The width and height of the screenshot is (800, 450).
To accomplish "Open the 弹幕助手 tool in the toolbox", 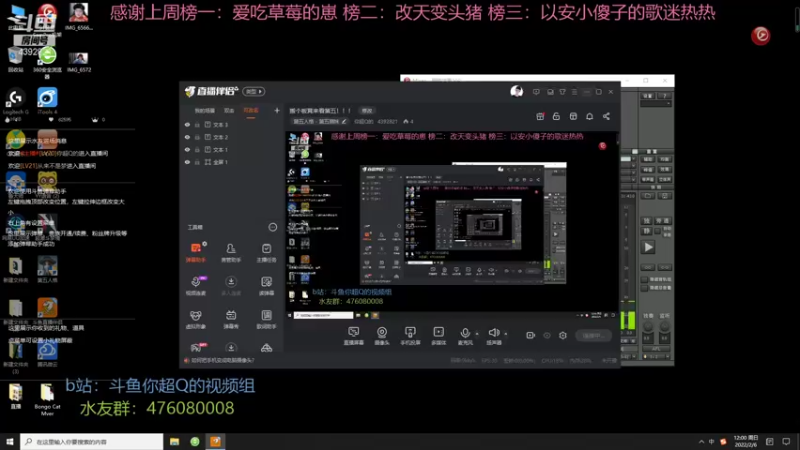I will pyautogui.click(x=196, y=252).
